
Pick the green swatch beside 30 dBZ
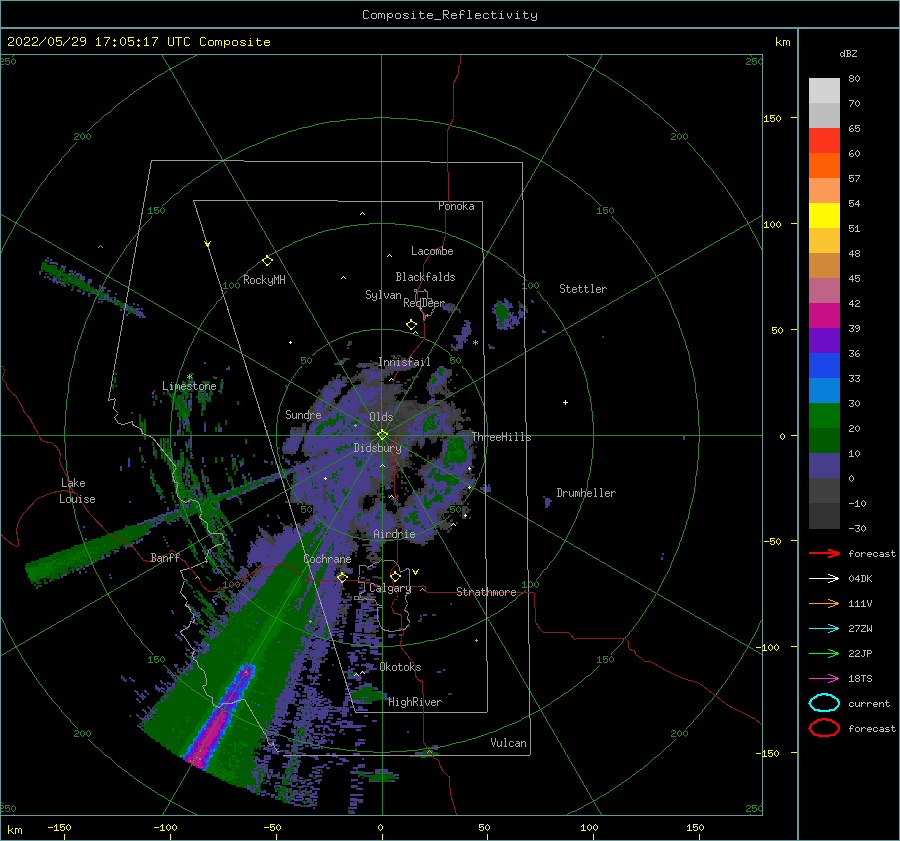[824, 416]
